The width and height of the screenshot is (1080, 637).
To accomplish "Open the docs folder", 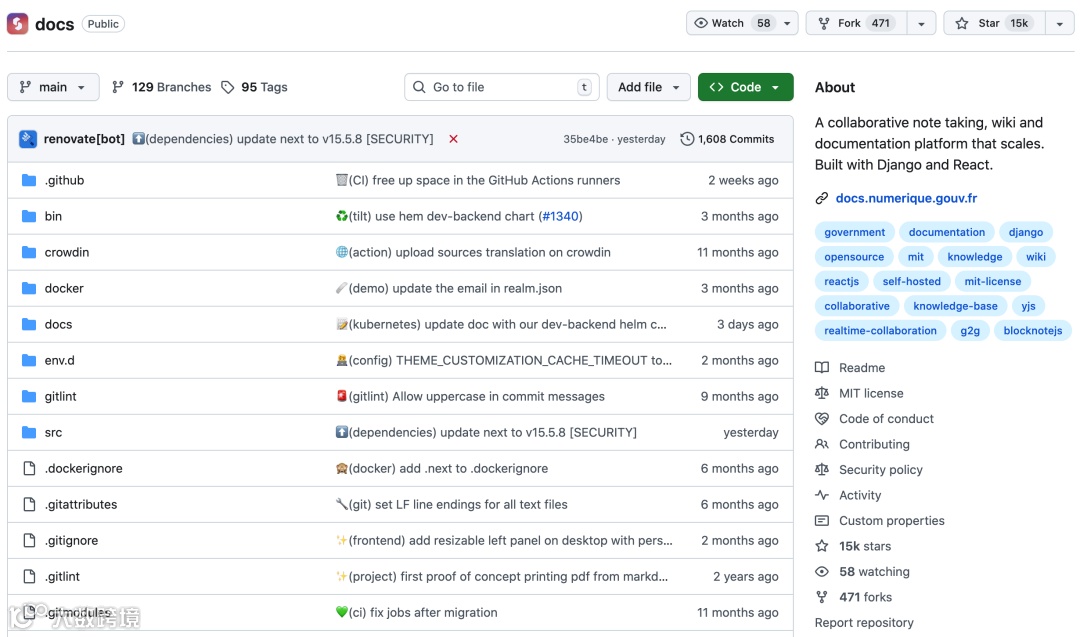I will [x=58, y=324].
